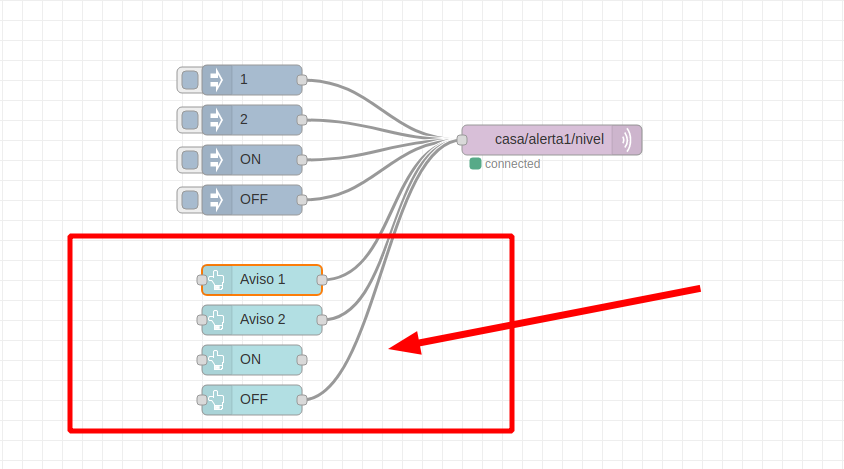Click the green connected status indicator
Viewport: 844px width, 469px height.
coord(475,163)
